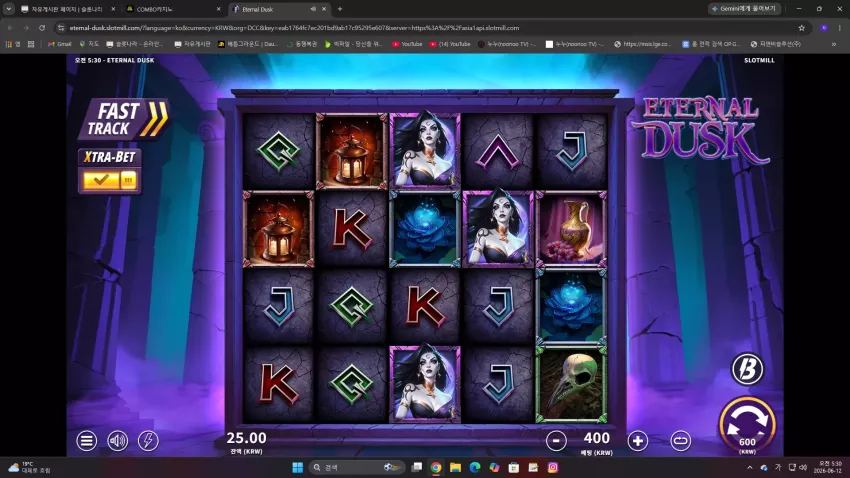Image resolution: width=850 pixels, height=478 pixels.
Task: Expand the tab search dropdown arrow
Action: click(9, 9)
